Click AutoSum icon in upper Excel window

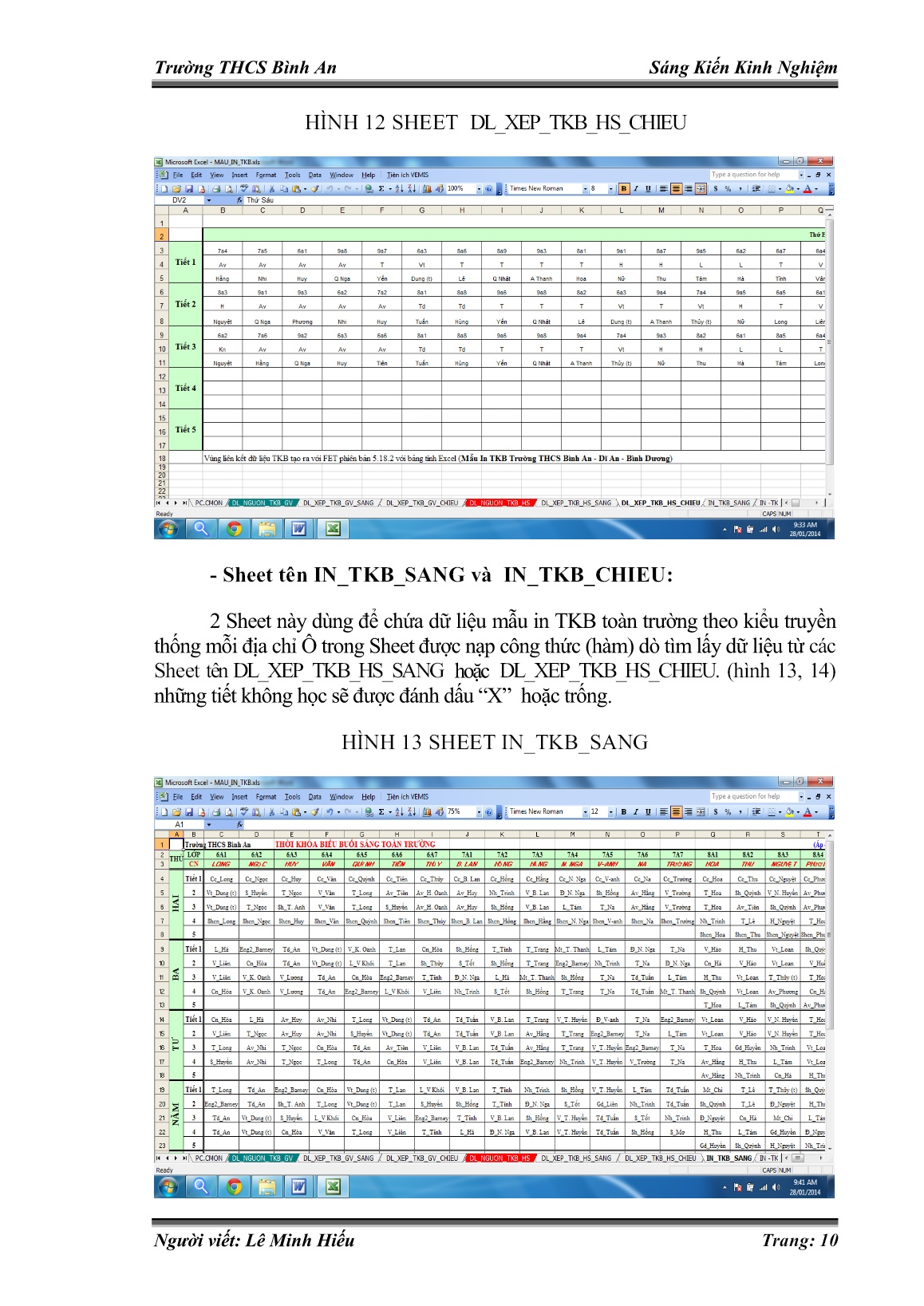click(x=381, y=189)
